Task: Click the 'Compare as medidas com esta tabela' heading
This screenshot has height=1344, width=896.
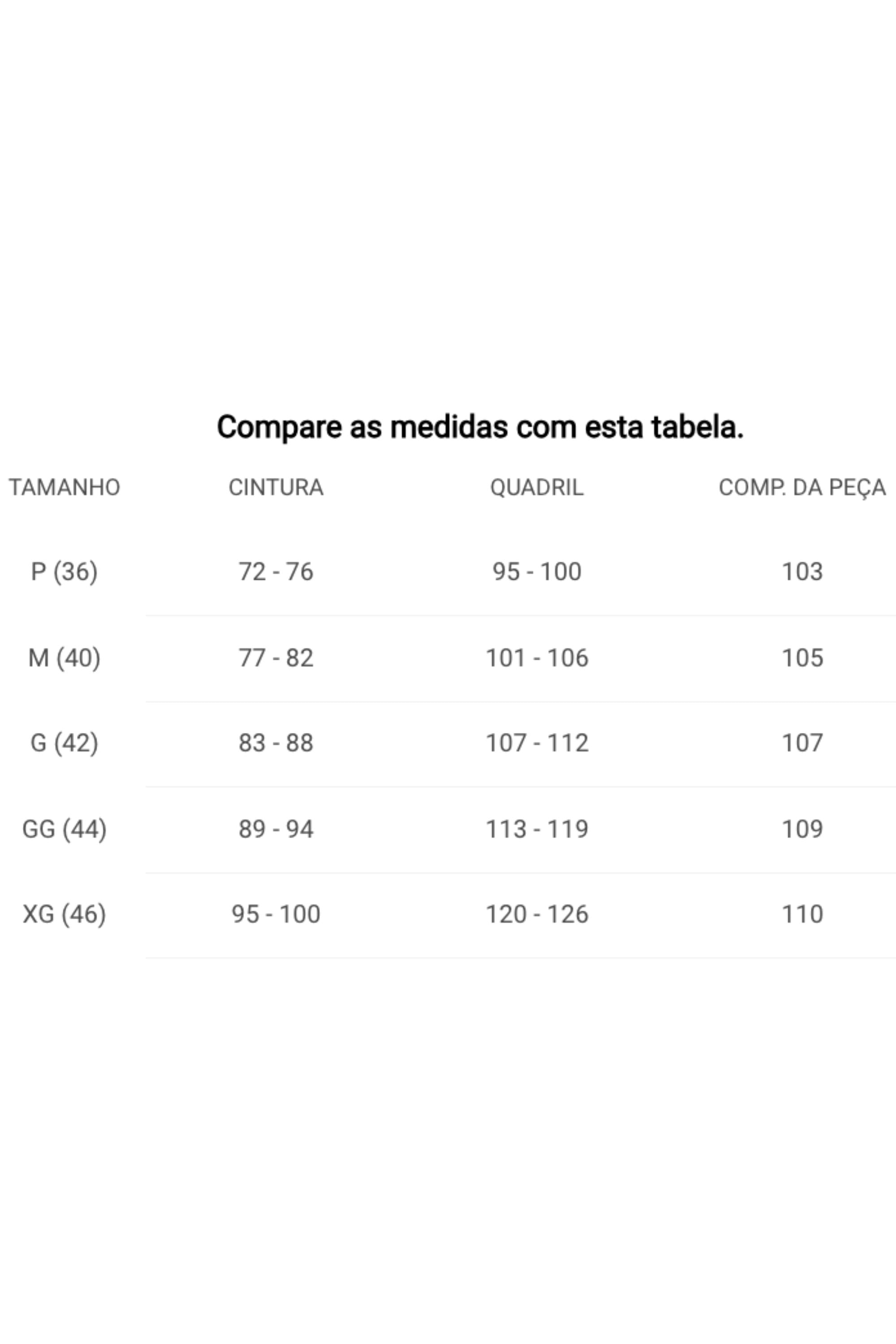Action: pos(480,427)
